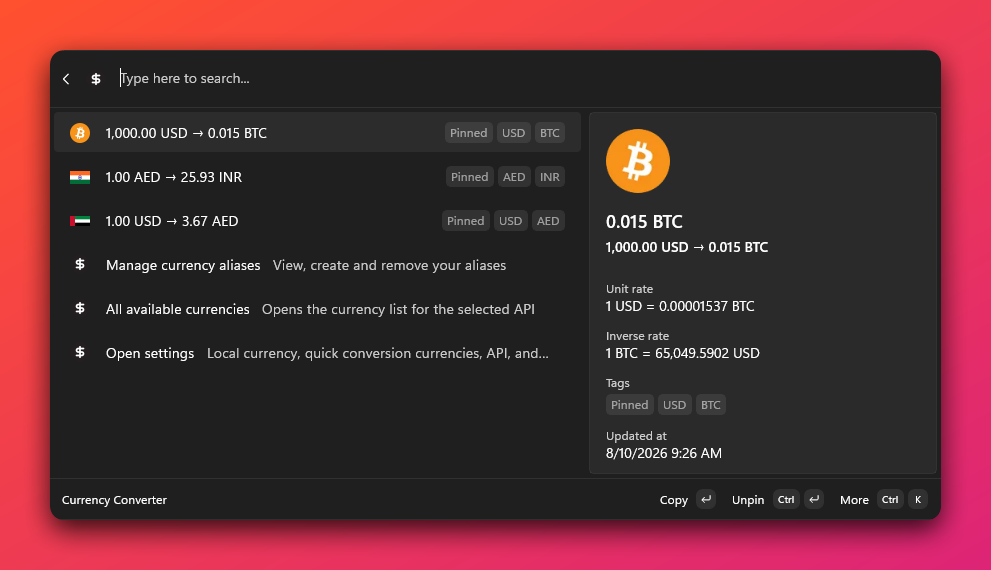
Task: Click the dollar sign icon beside search
Action: click(95, 79)
